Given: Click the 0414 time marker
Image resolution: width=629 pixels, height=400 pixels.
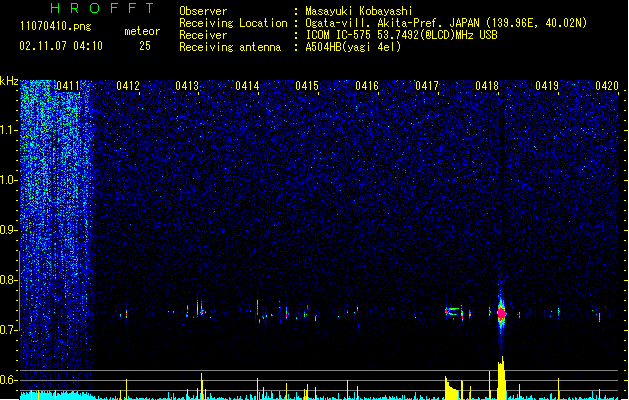Looking at the screenshot, I should click(x=247, y=86).
